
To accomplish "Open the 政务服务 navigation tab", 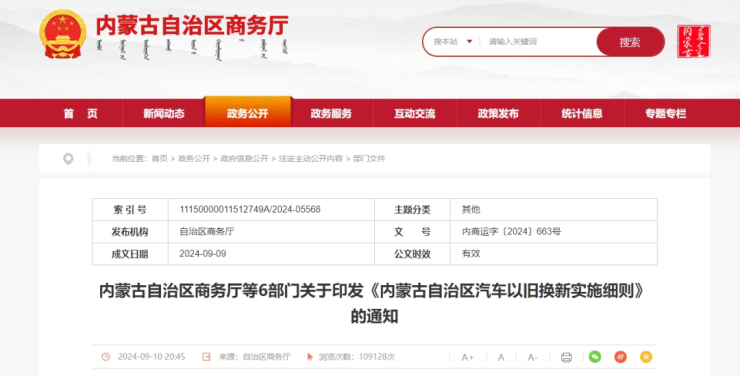I will (x=331, y=113).
